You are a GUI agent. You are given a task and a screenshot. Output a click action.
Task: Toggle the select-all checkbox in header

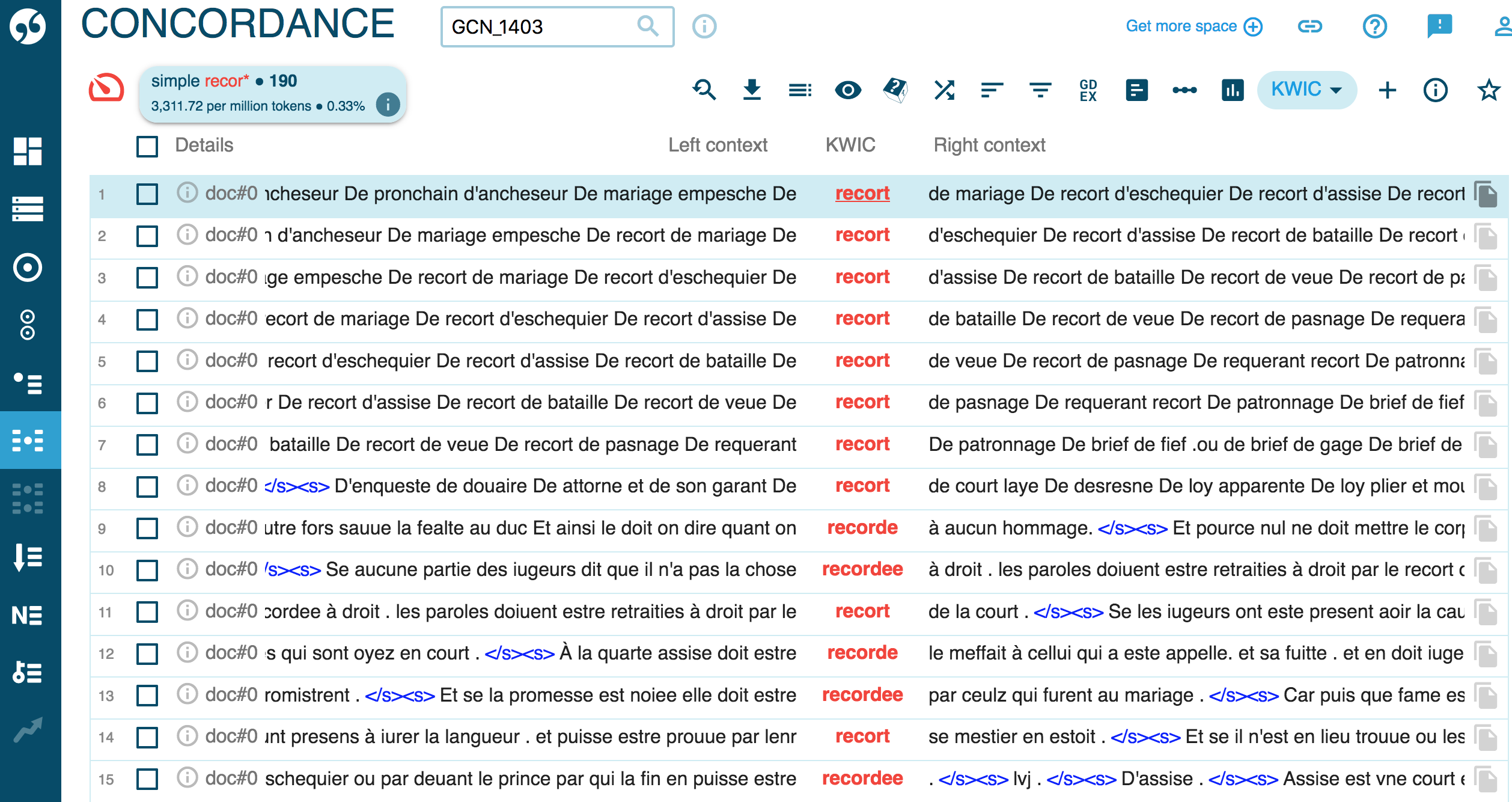147,146
